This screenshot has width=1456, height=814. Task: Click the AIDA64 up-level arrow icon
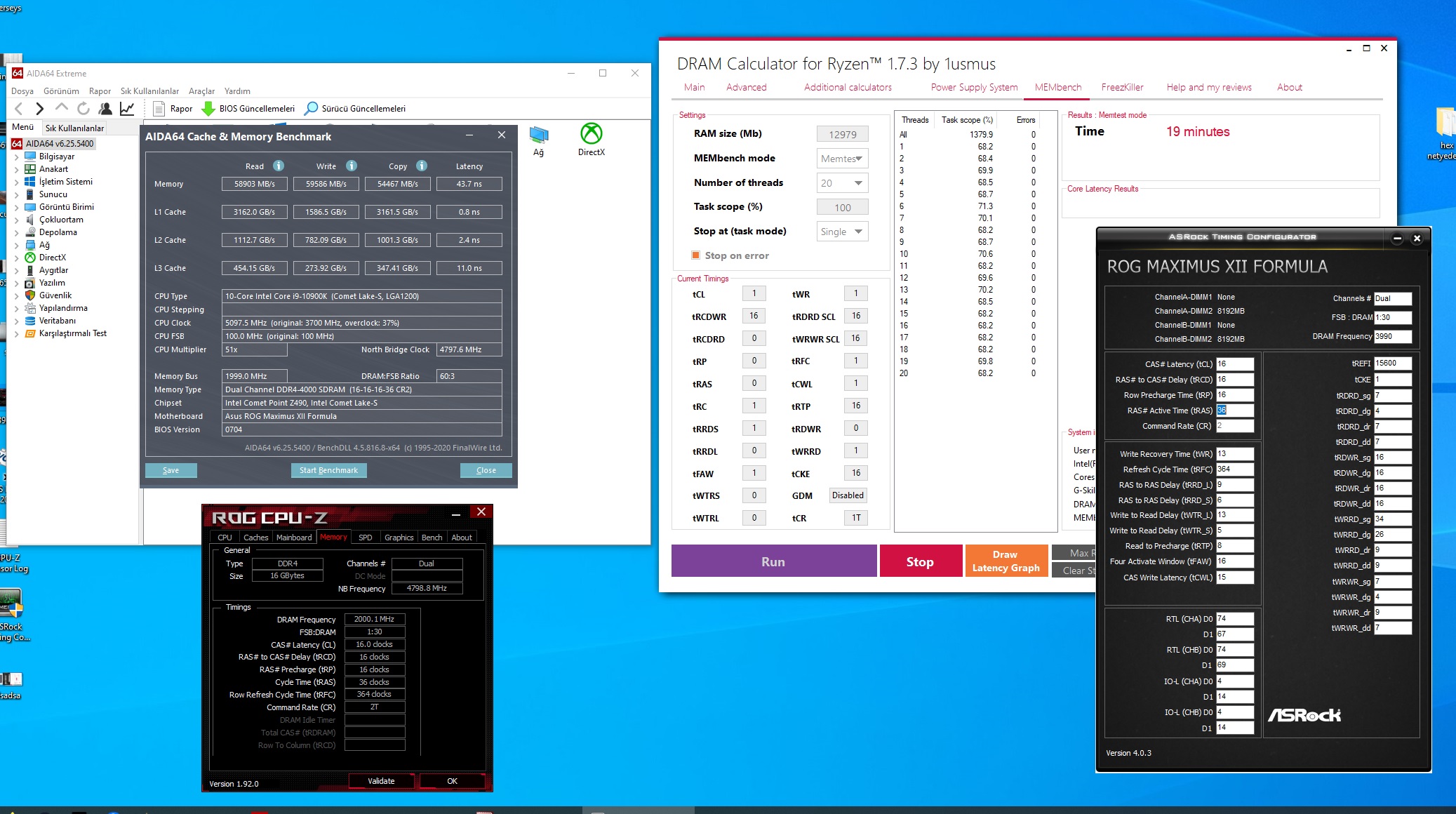tap(62, 107)
